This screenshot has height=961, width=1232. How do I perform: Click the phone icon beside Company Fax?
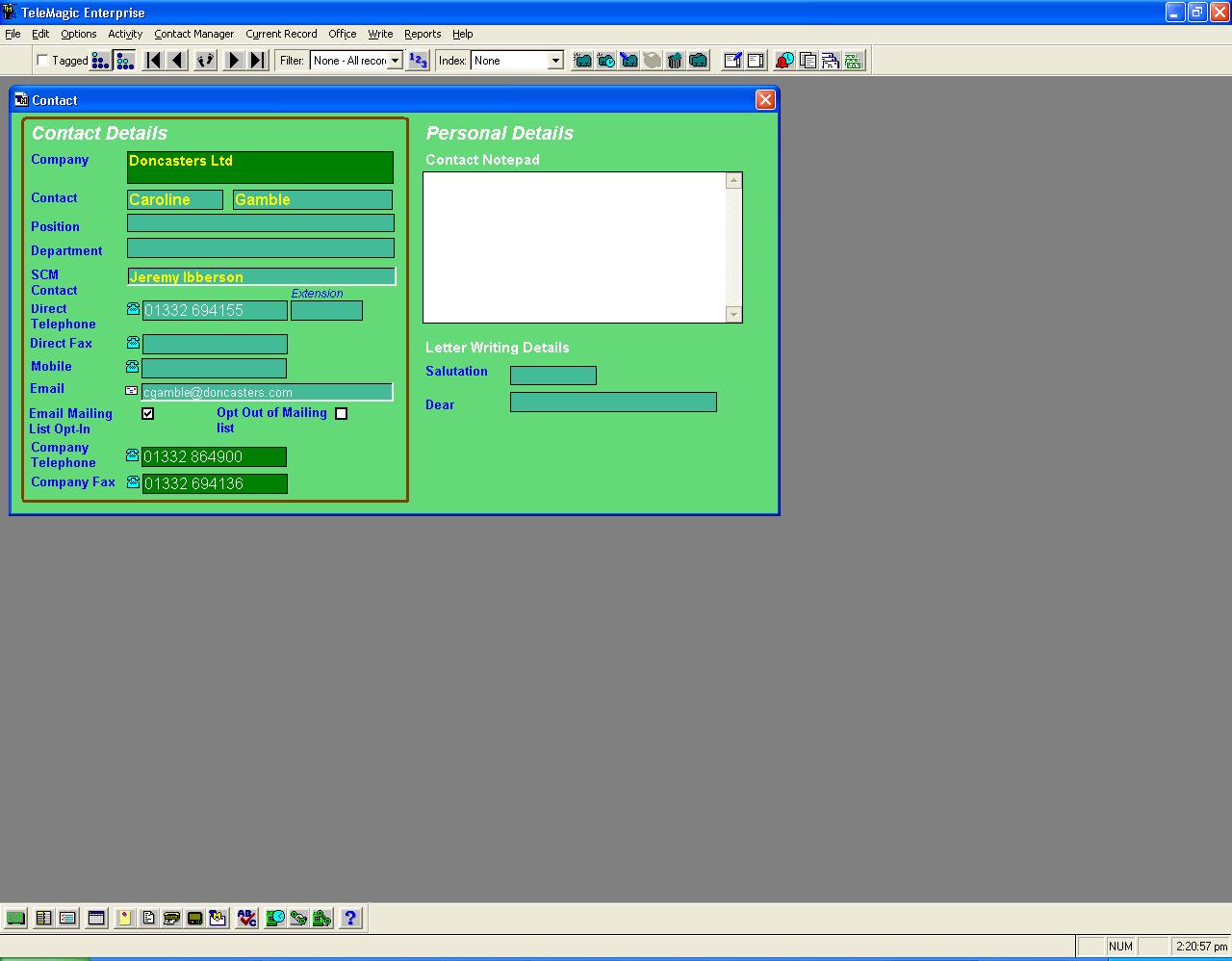pos(133,481)
